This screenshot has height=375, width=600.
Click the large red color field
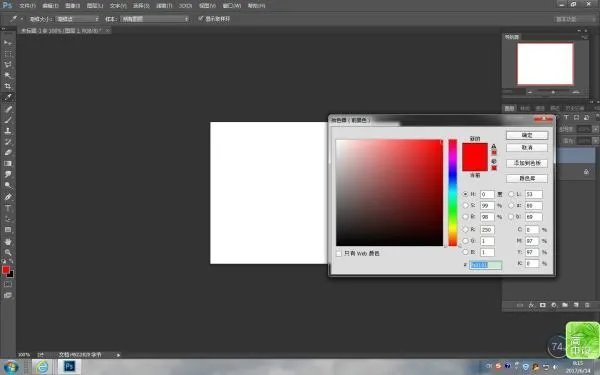point(389,193)
